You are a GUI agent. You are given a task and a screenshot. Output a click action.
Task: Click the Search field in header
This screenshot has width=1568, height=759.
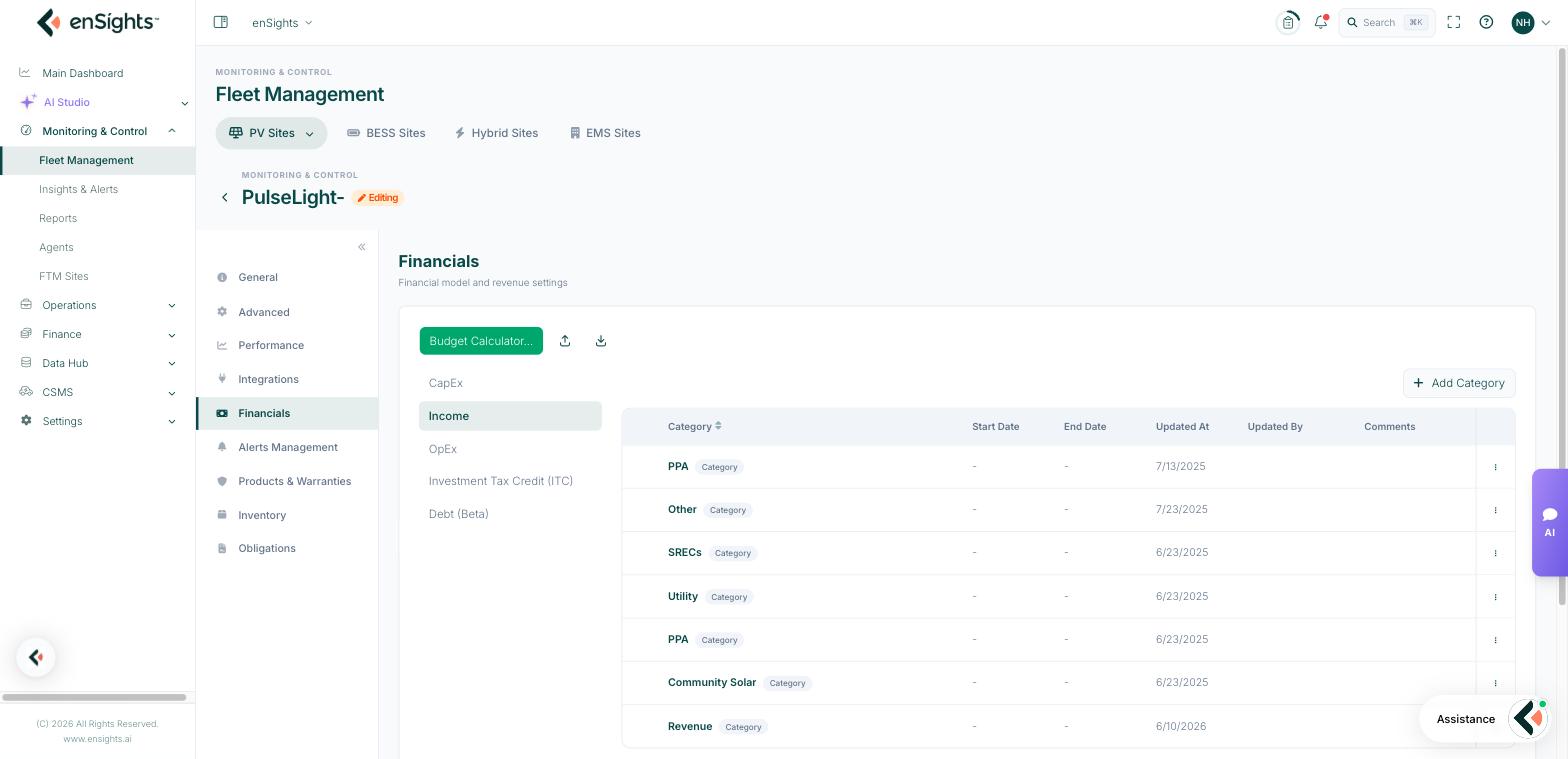(1387, 22)
